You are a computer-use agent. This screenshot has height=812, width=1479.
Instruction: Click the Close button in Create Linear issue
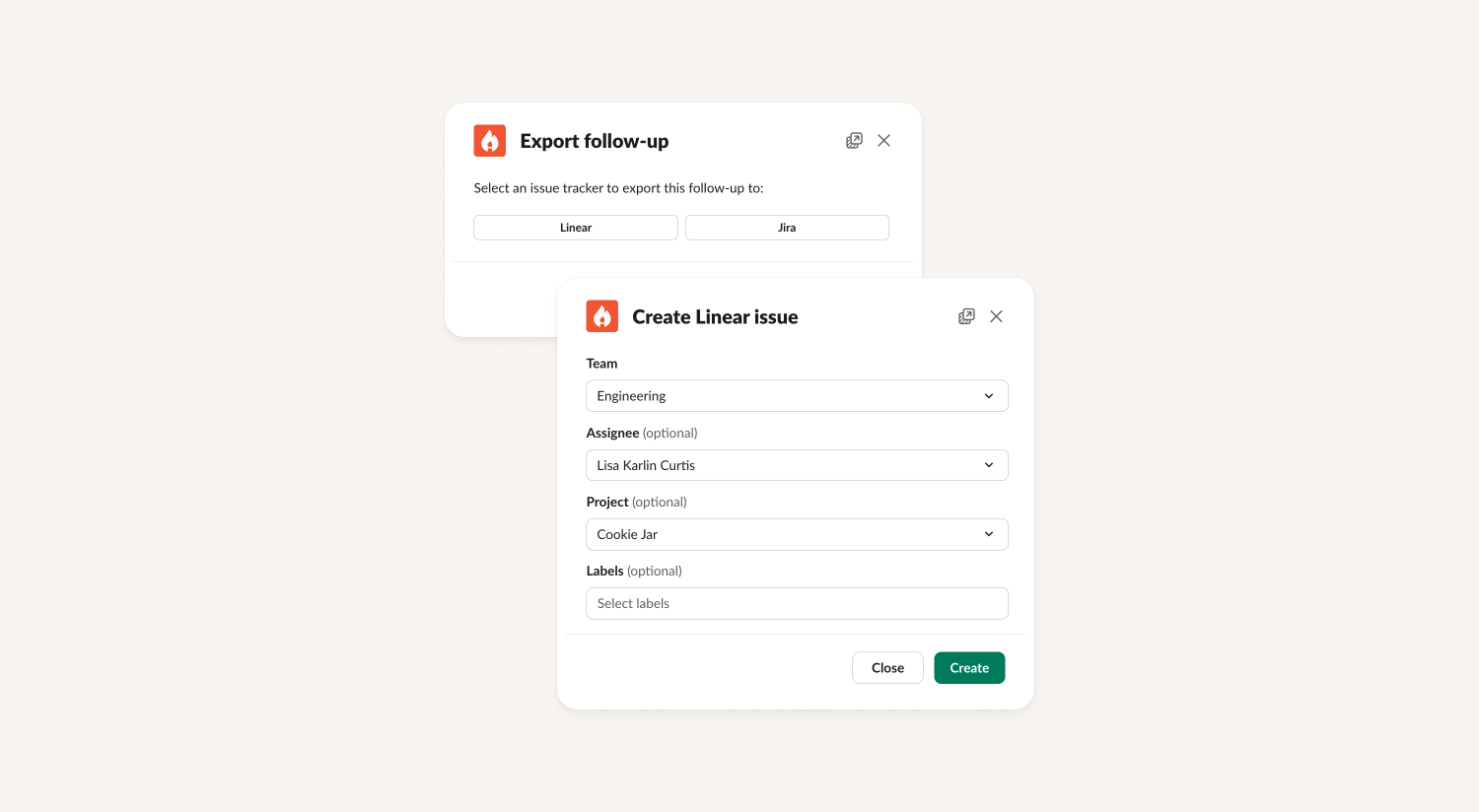point(887,668)
